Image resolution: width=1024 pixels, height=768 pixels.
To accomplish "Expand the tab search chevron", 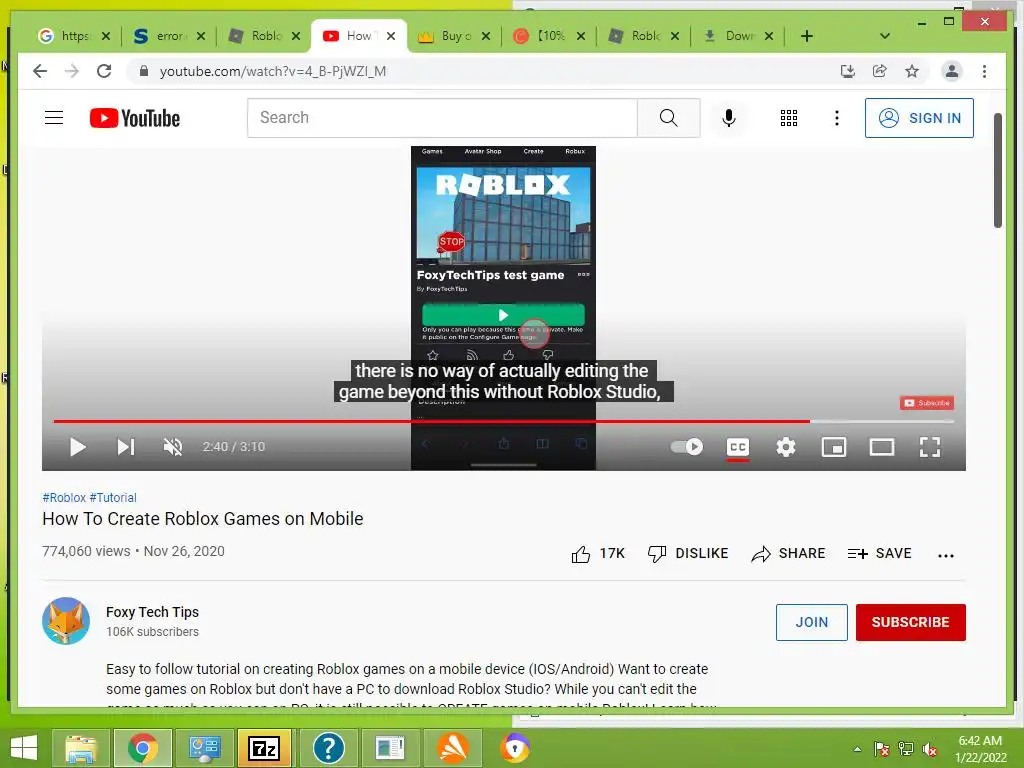I will coord(885,36).
